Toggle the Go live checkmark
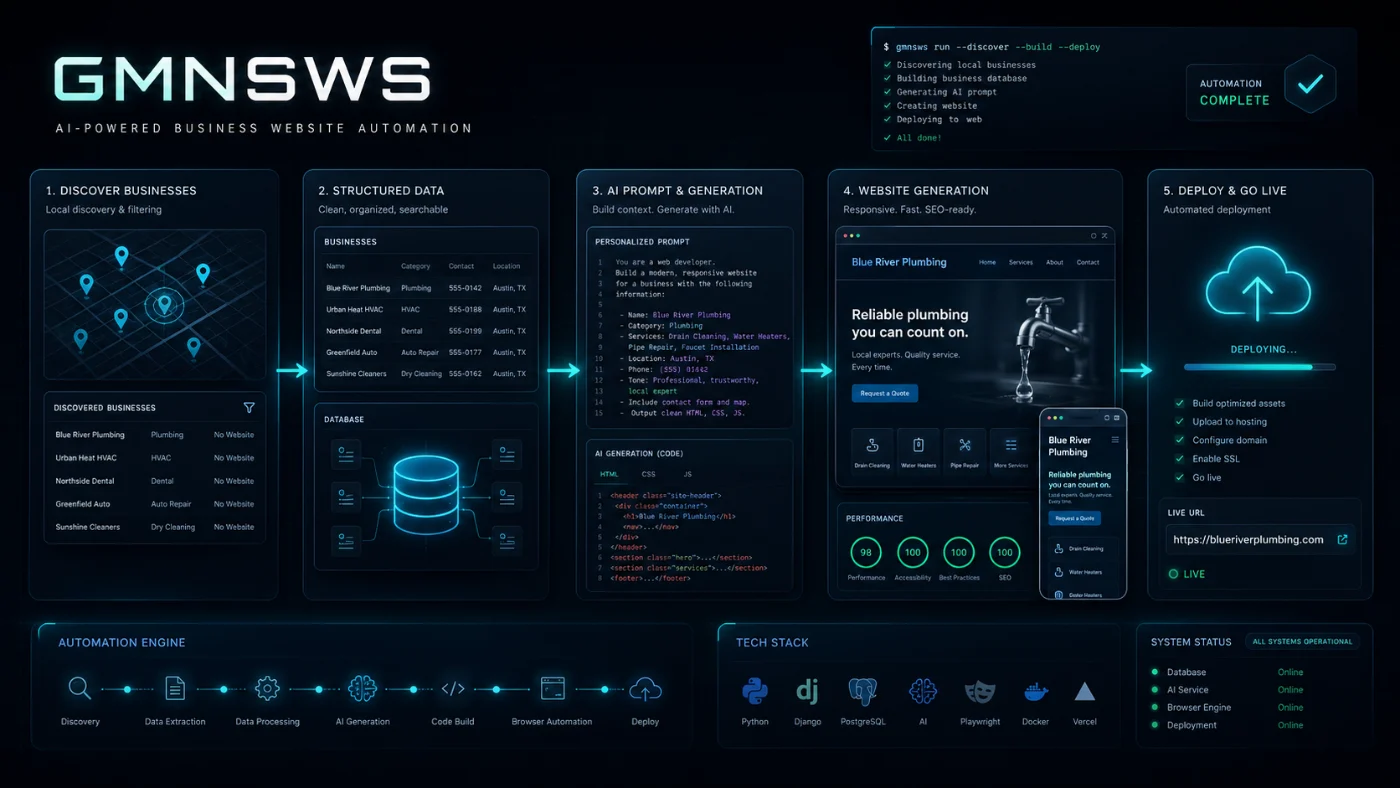 click(x=1178, y=477)
